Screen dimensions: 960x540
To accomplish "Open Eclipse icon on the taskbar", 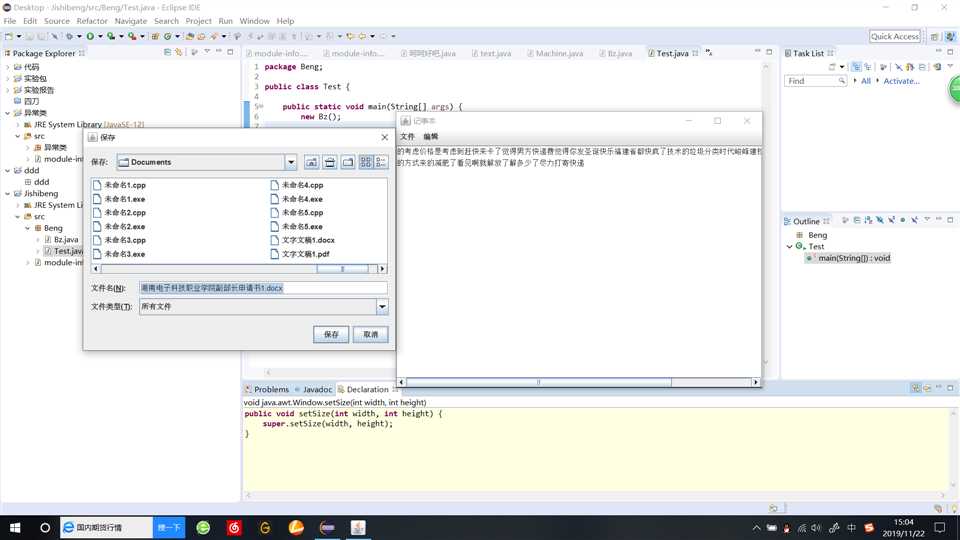I will click(x=327, y=527).
